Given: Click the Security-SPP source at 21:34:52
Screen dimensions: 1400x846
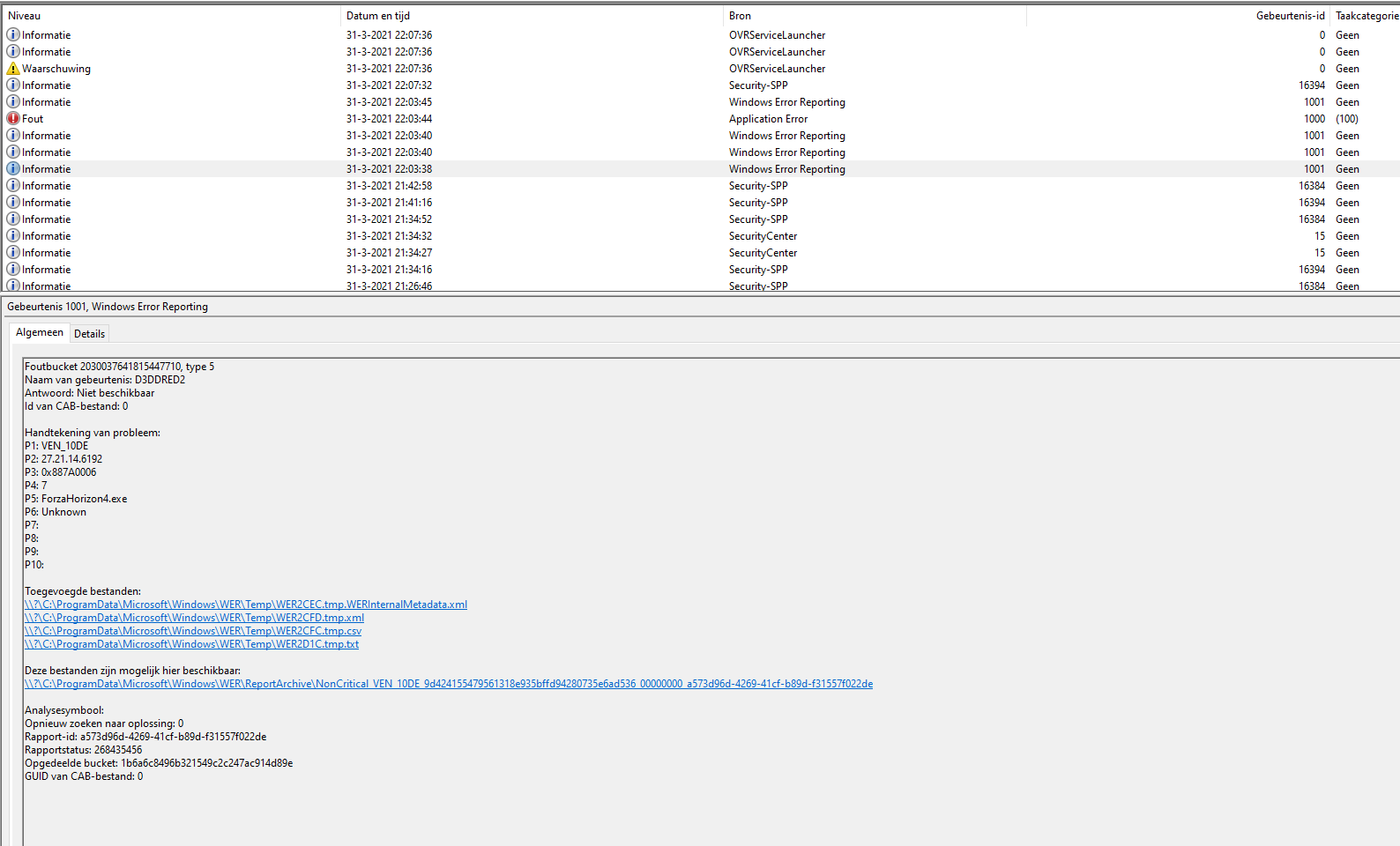Looking at the screenshot, I should point(758,219).
